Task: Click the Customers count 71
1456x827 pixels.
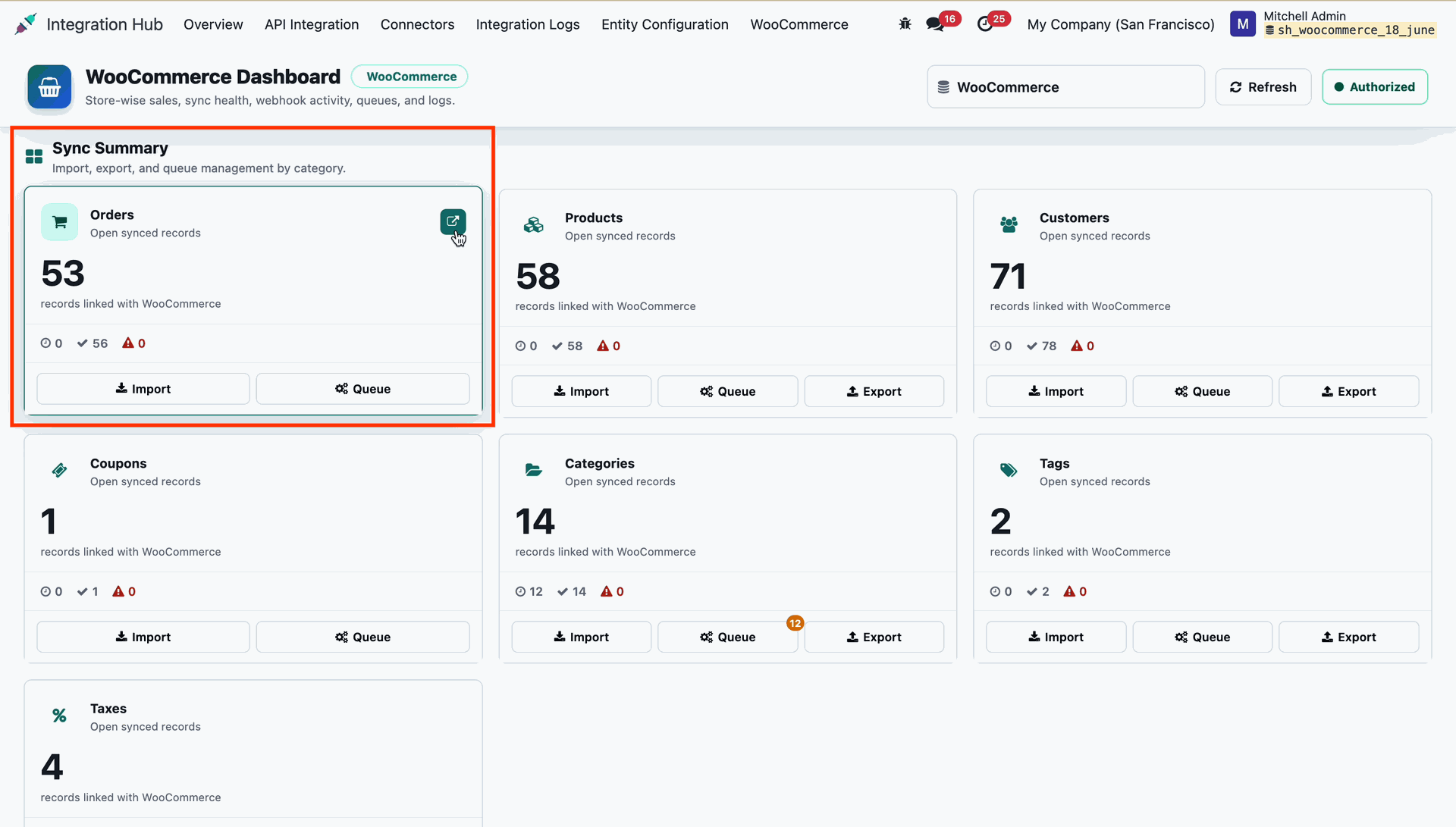Action: [x=1008, y=276]
